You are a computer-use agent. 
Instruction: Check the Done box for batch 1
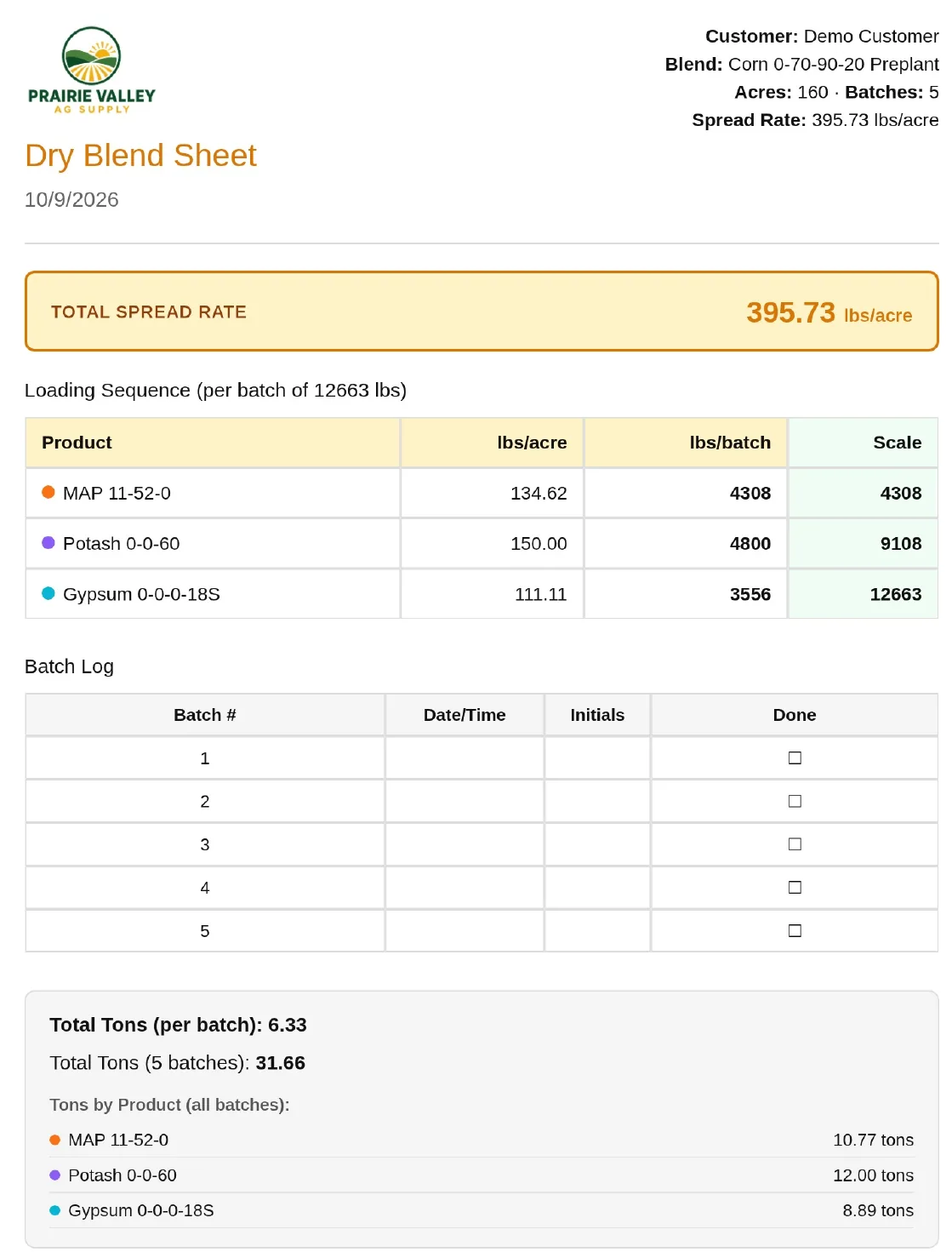[x=795, y=757]
